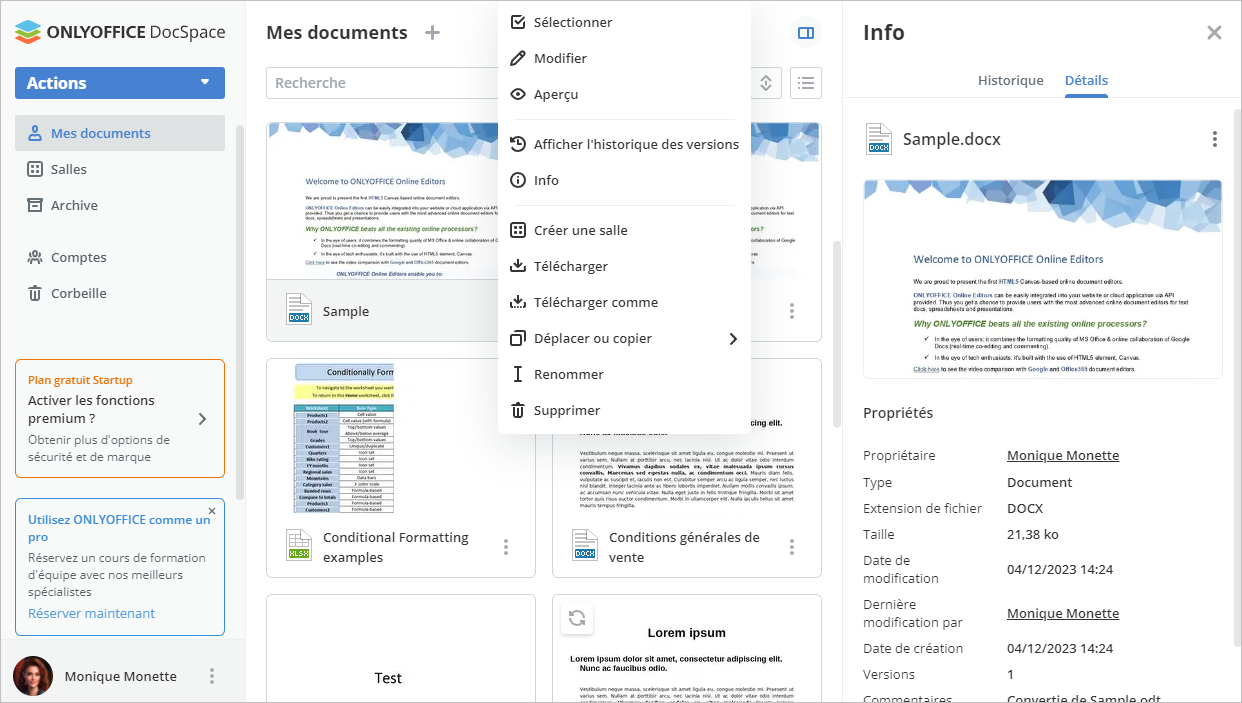Click the Archive box icon
The height and width of the screenshot is (703, 1242).
(35, 205)
